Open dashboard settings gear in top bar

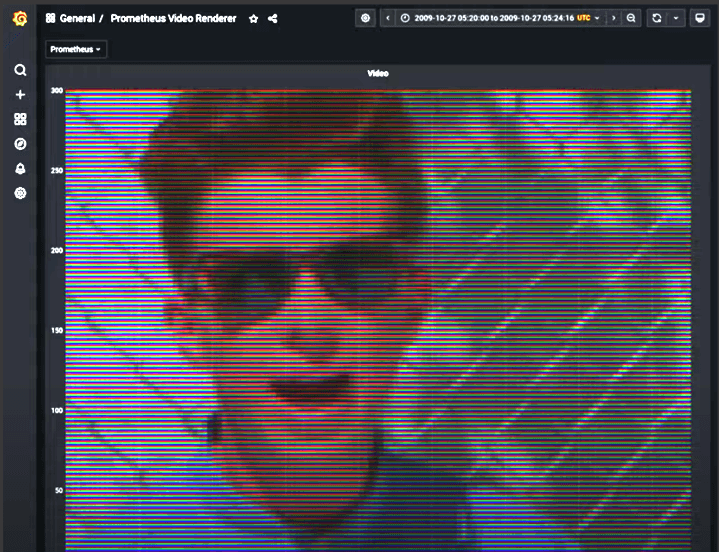[365, 18]
